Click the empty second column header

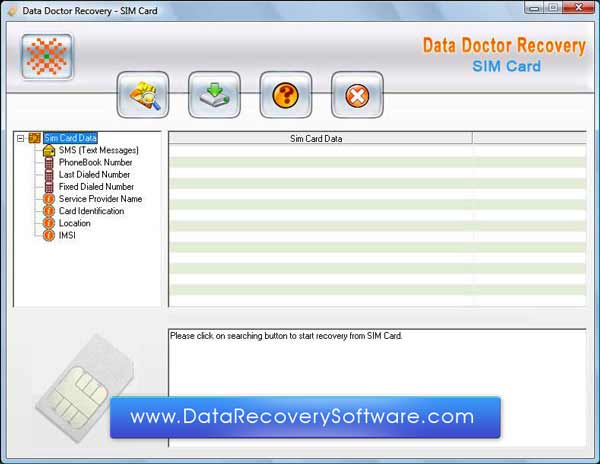529,138
